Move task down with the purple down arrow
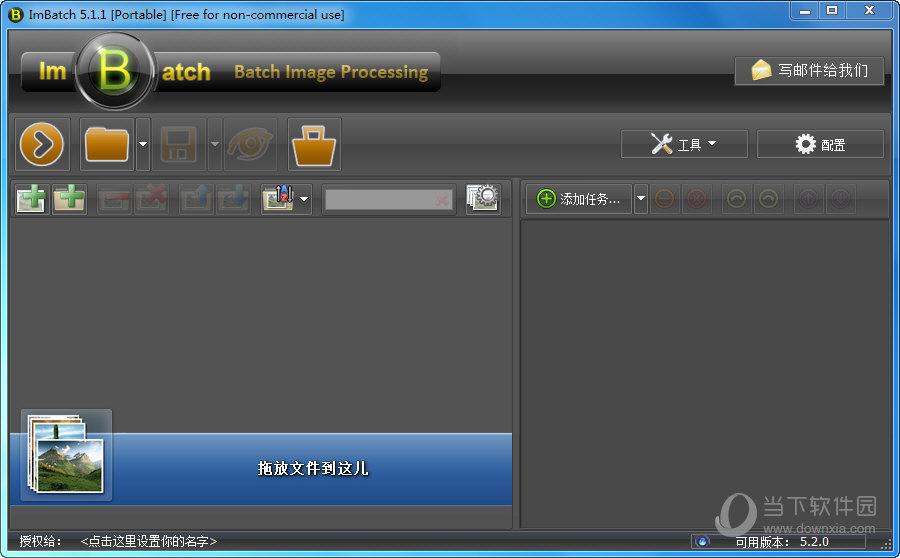 (x=841, y=199)
